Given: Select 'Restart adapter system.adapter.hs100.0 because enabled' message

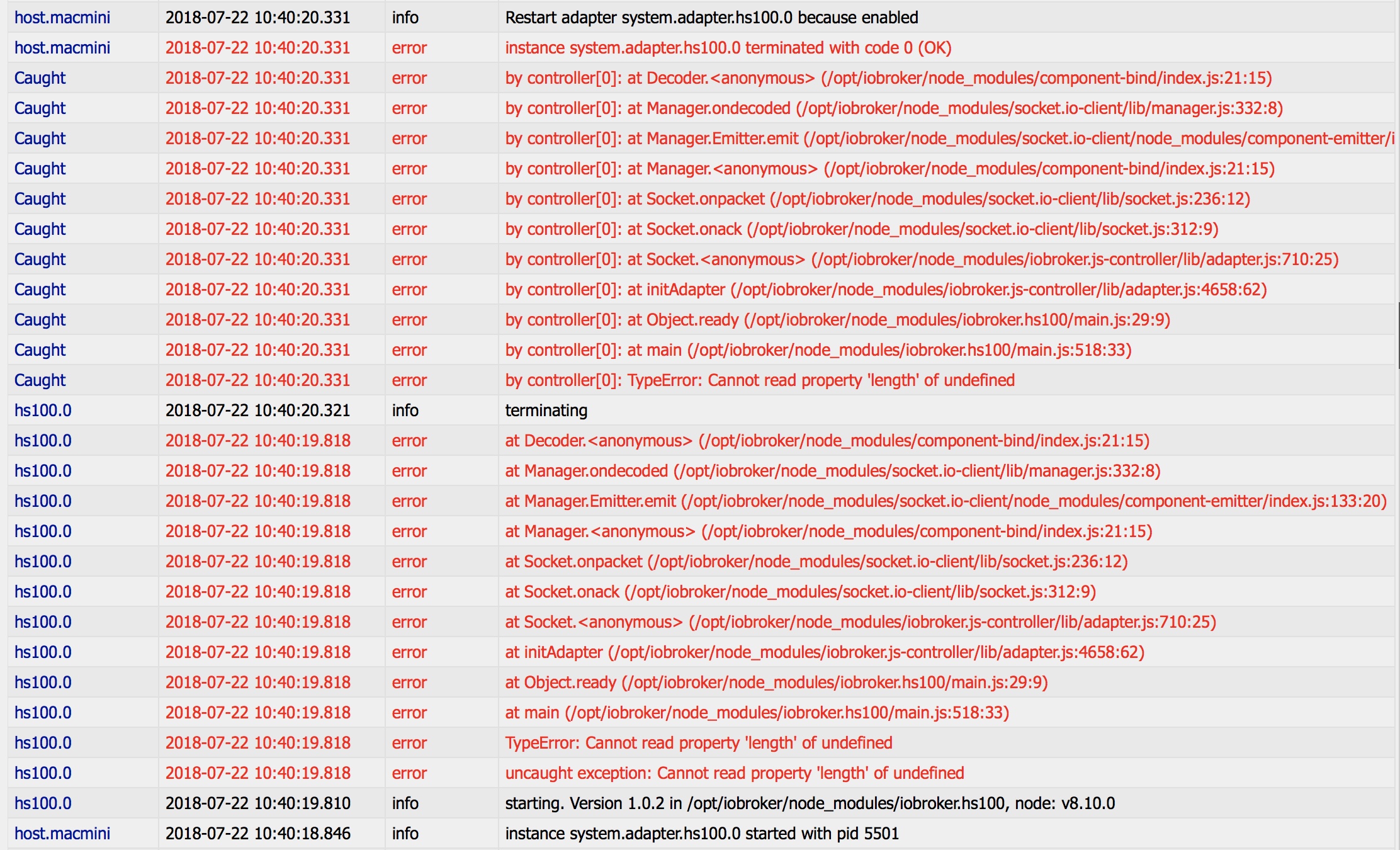Looking at the screenshot, I should 711,18.
